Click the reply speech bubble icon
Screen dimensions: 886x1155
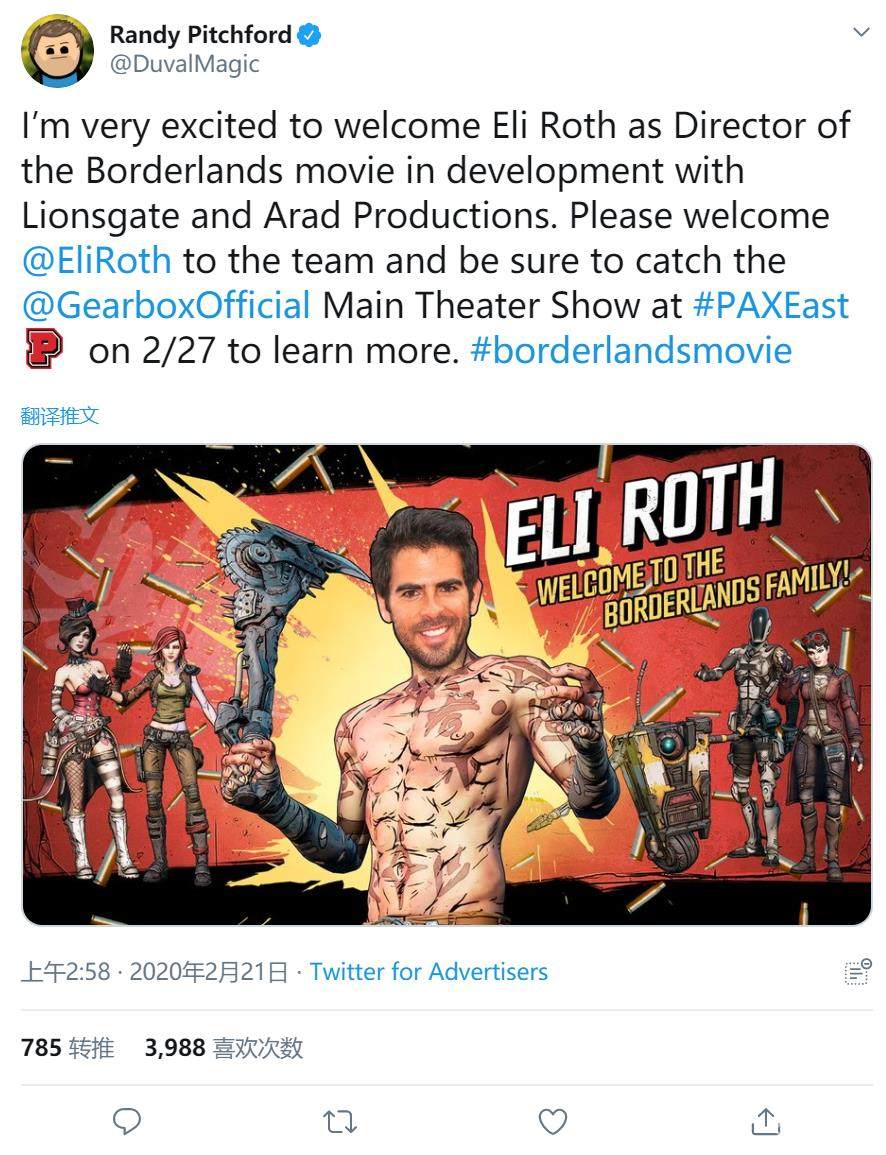coord(127,1121)
